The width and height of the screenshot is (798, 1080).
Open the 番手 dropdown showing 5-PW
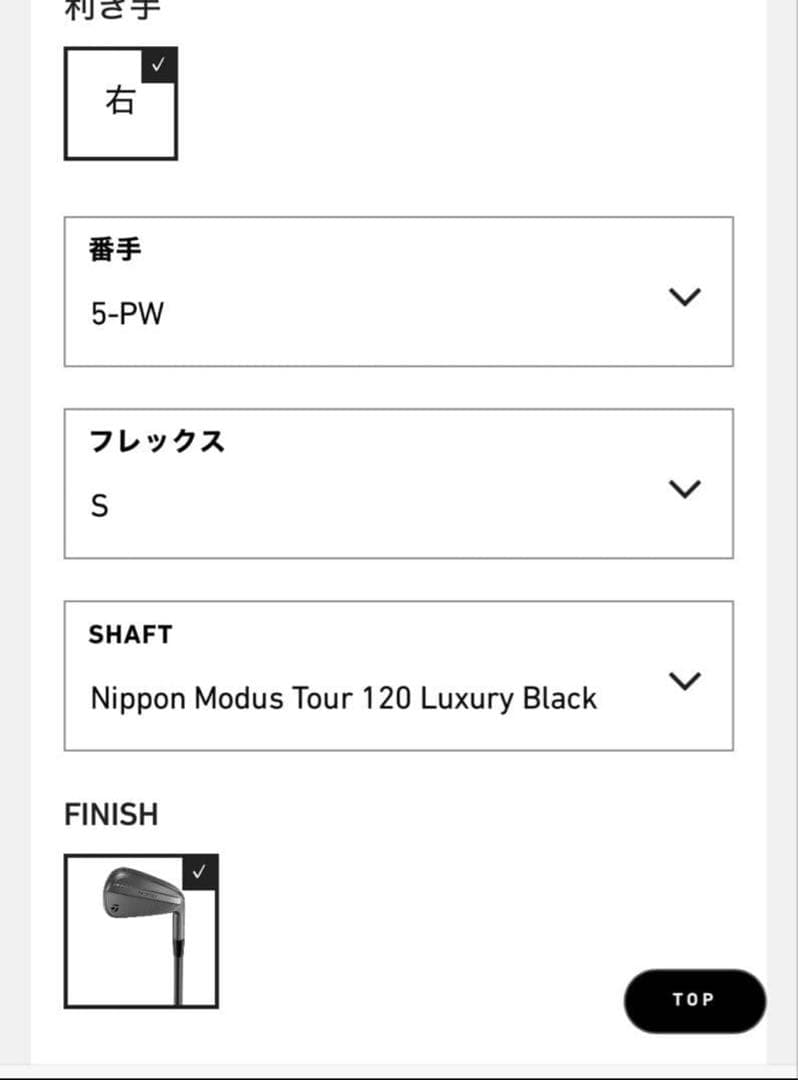coord(398,290)
